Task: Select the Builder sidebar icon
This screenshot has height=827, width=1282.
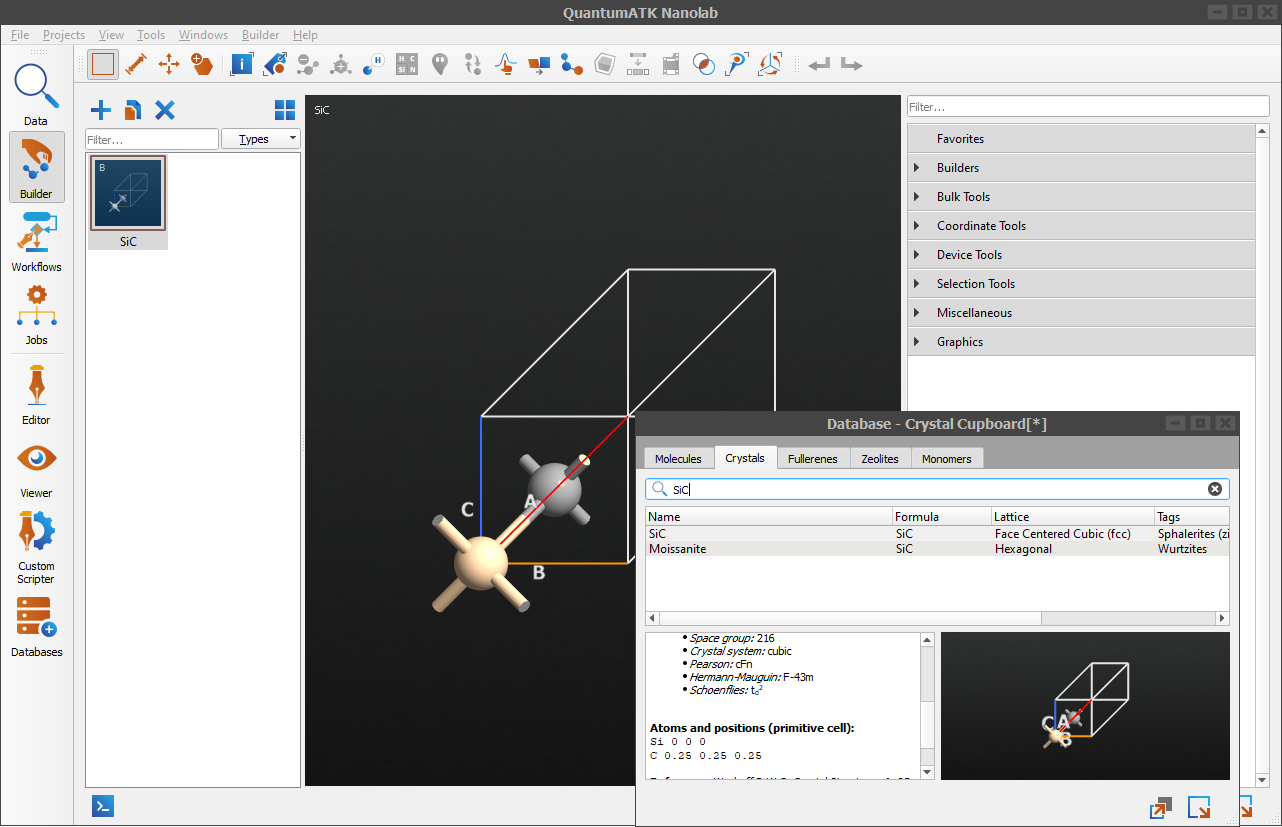Action: (x=36, y=167)
